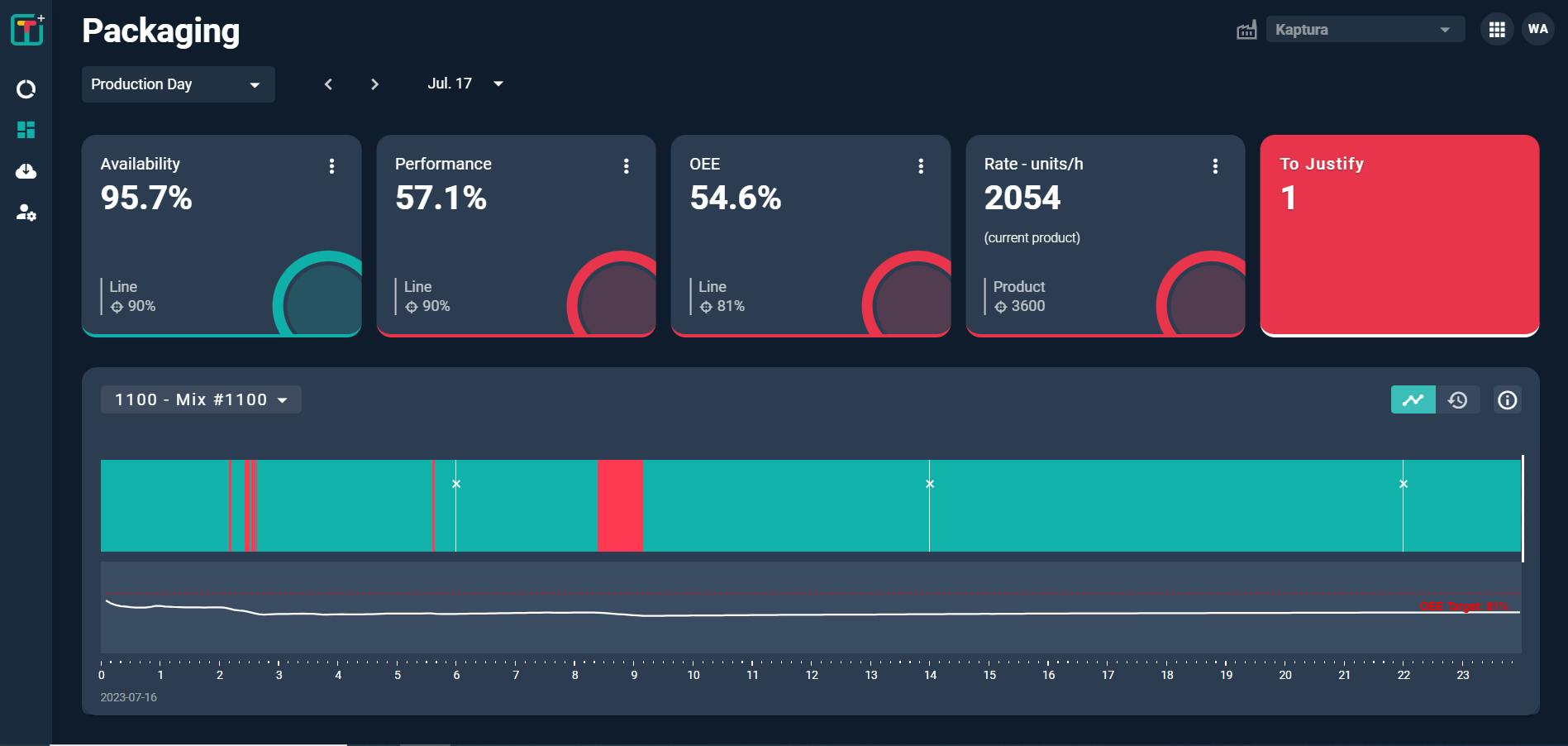Open the To Justify card
The image size is (1568, 746).
point(1400,236)
